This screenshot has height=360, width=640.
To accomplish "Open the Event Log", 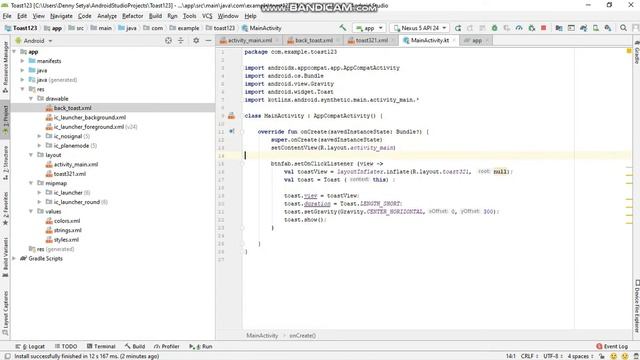I will pos(612,346).
